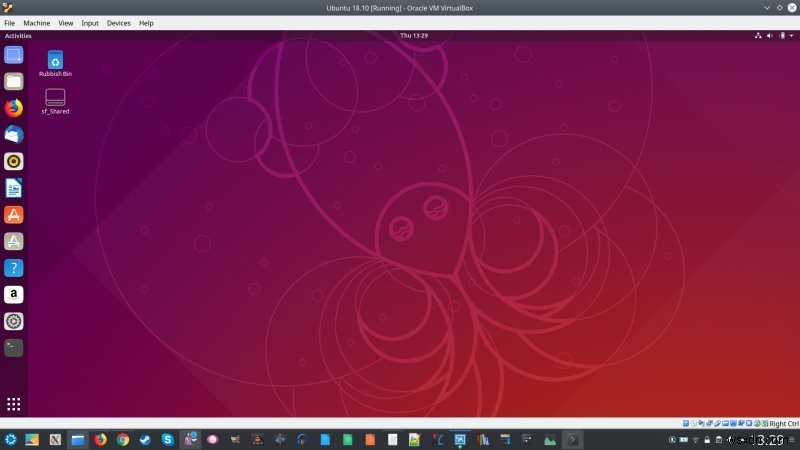Open Files from the Ubuntu dock

[14, 82]
